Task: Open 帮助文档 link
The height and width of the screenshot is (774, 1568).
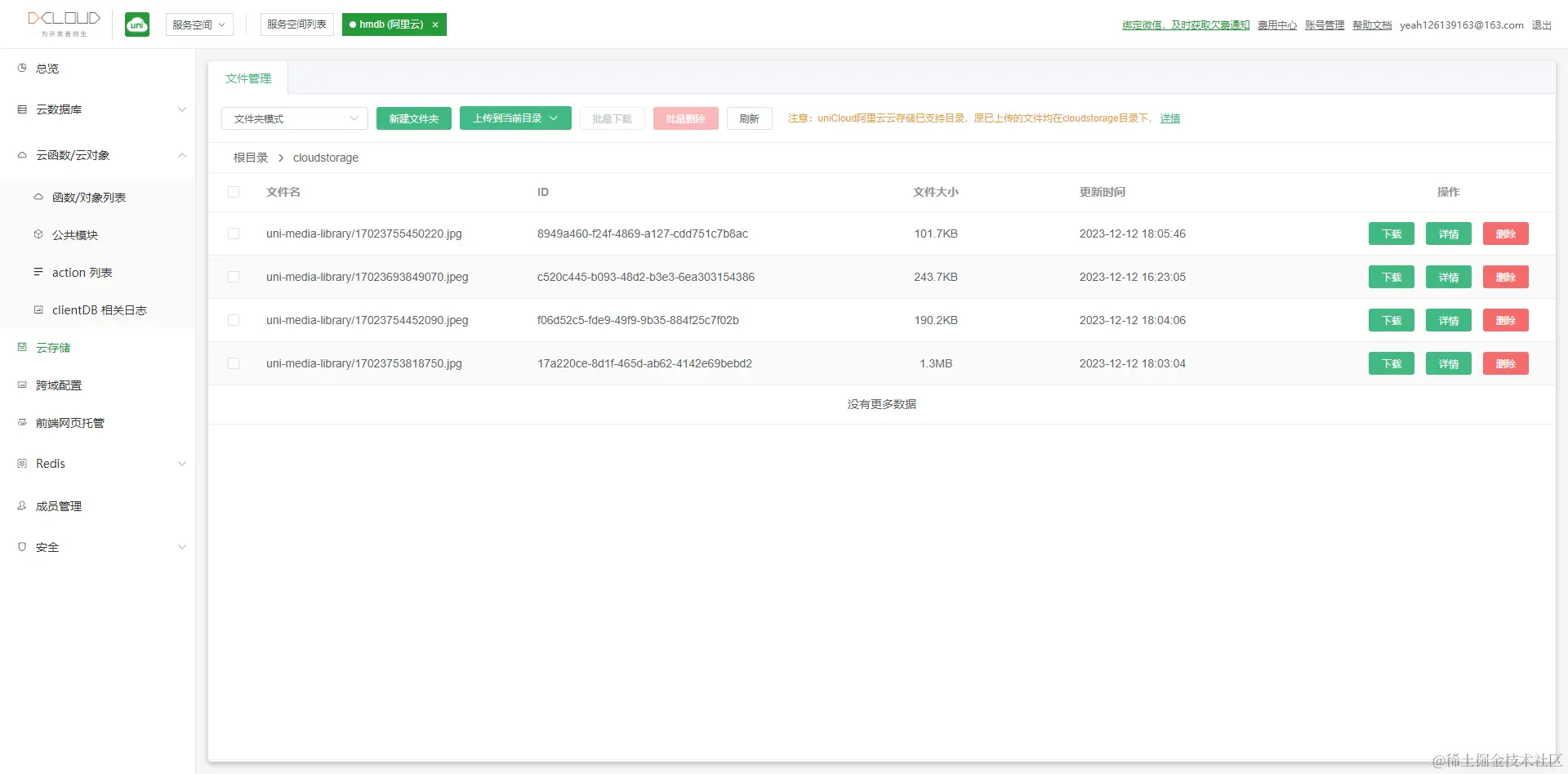Action: click(1372, 25)
